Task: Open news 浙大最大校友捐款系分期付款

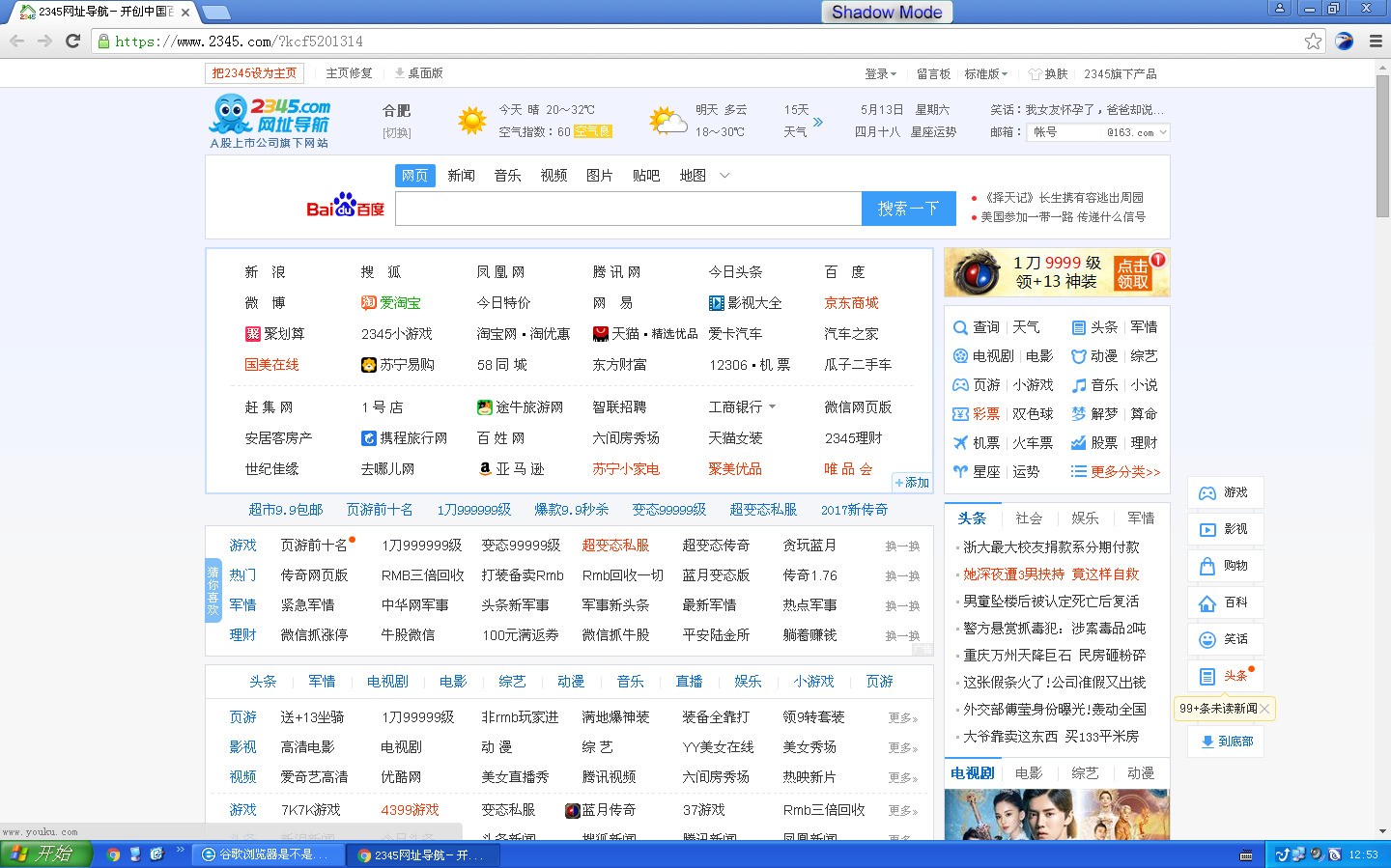Action: pos(1051,546)
